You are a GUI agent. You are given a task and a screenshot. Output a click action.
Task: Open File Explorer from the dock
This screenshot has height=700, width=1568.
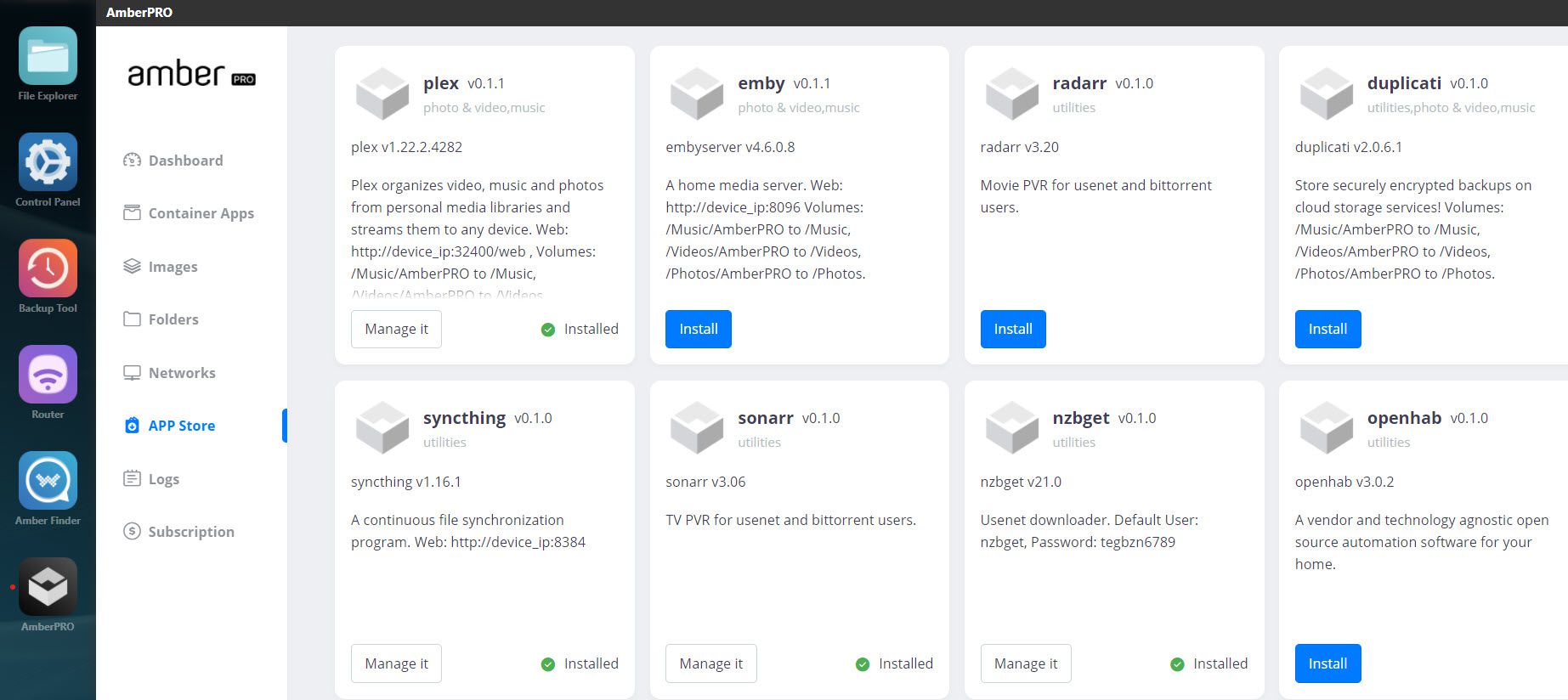[48, 56]
